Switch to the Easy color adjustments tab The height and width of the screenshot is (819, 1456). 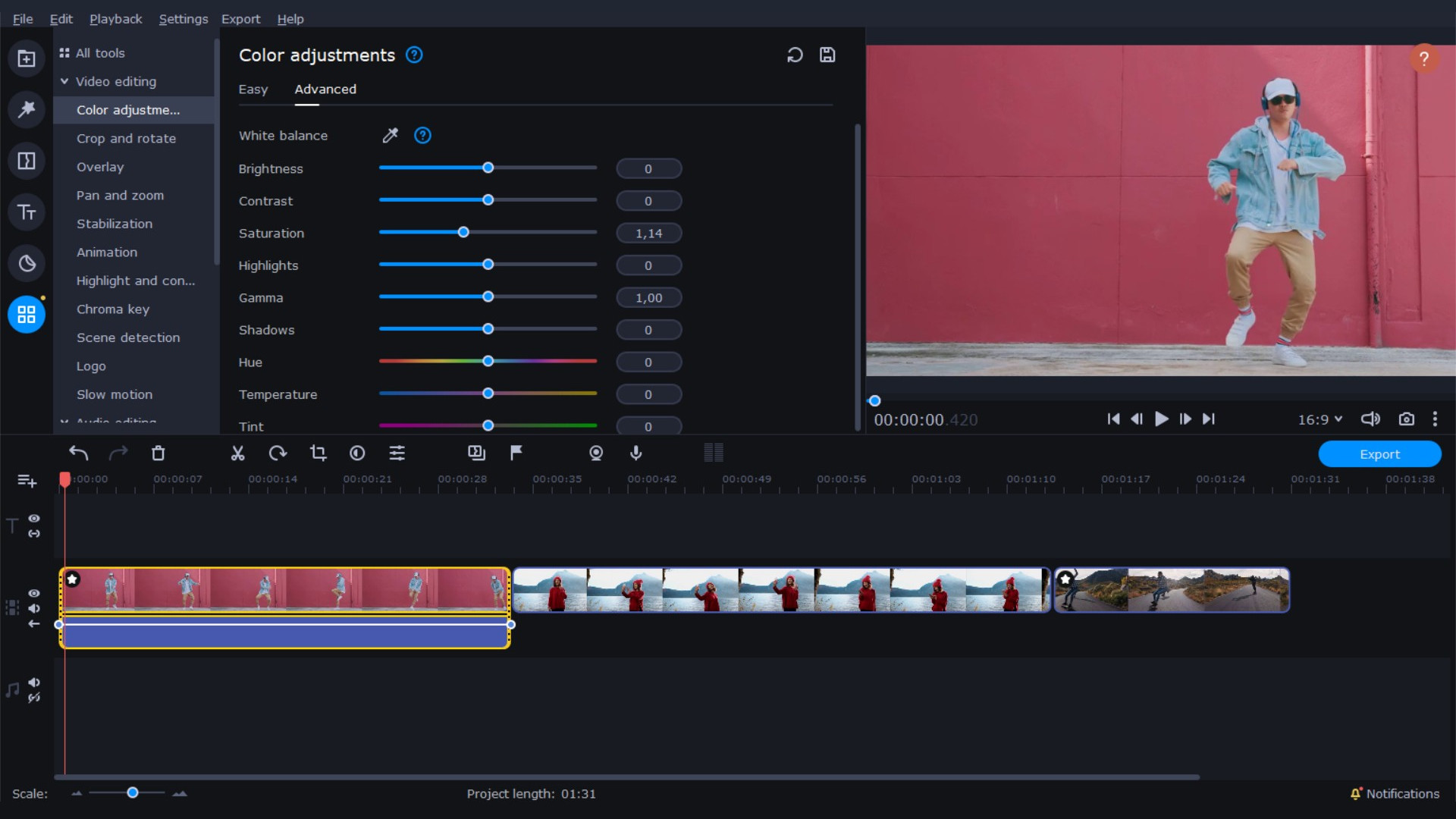click(x=253, y=89)
